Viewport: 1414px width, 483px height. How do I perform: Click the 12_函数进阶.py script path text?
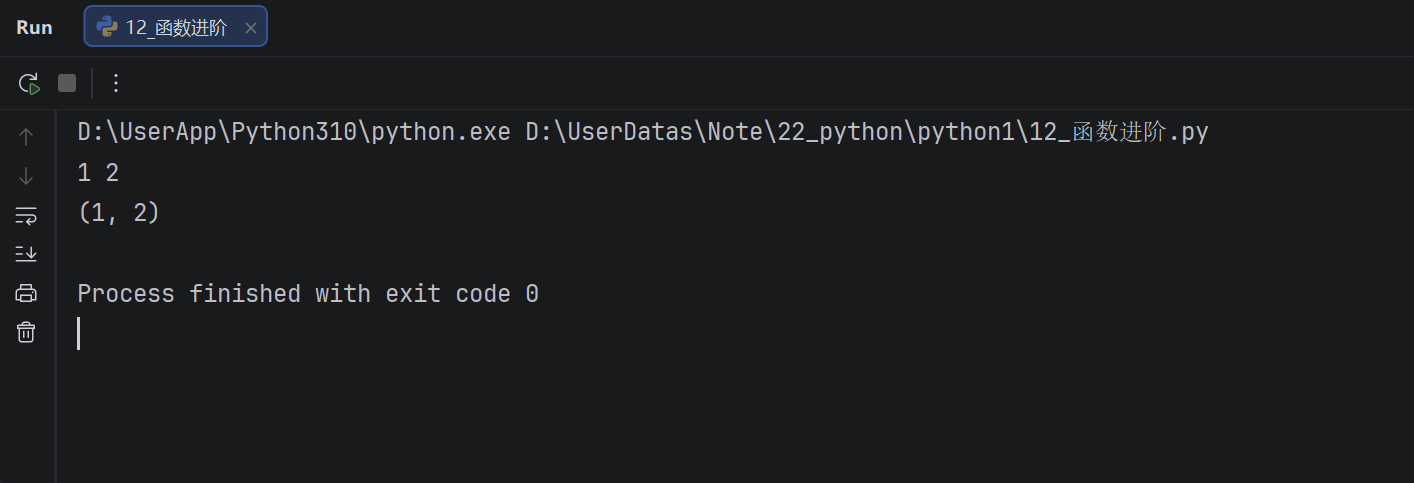867,132
